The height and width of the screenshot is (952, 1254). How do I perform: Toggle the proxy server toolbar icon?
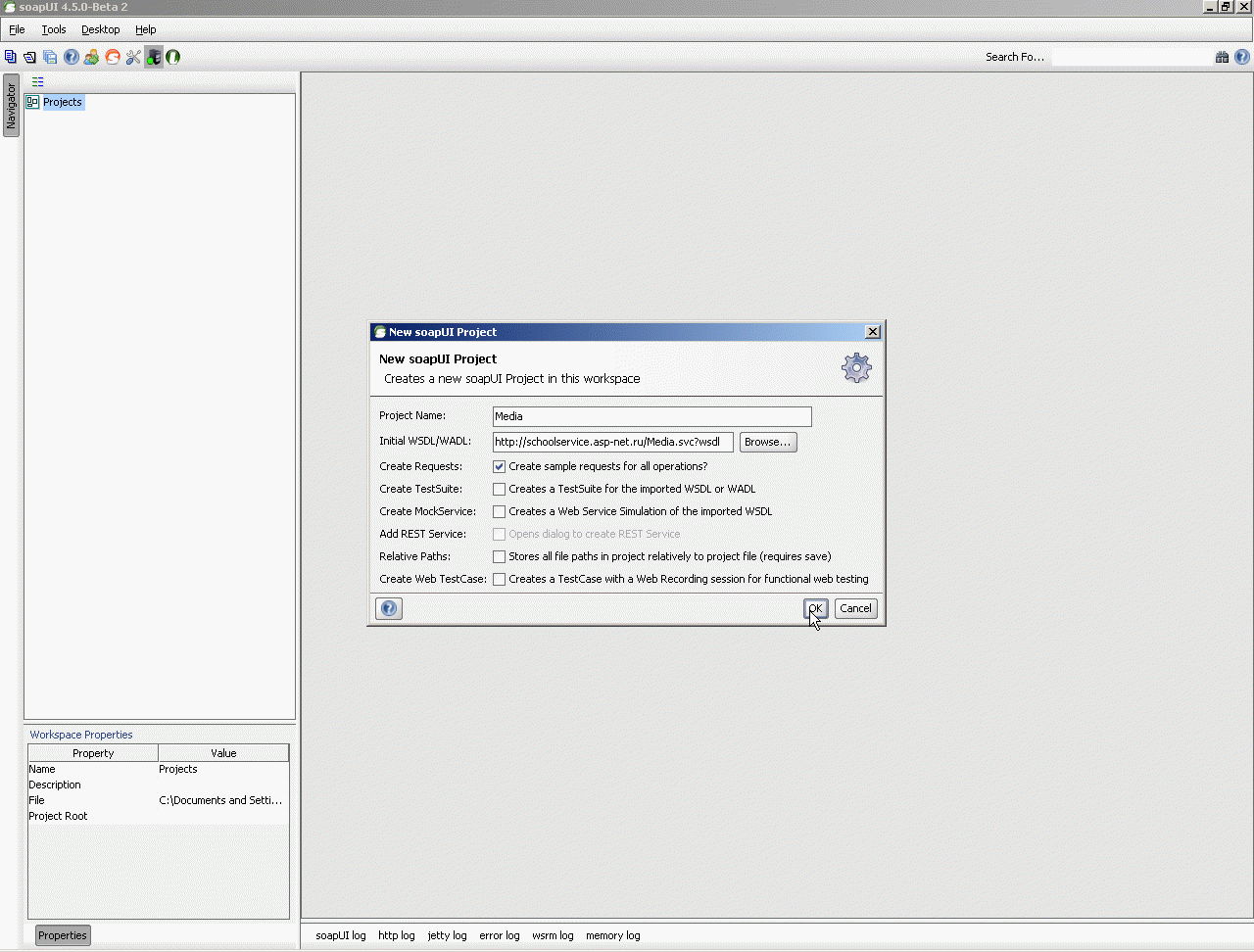click(x=154, y=57)
